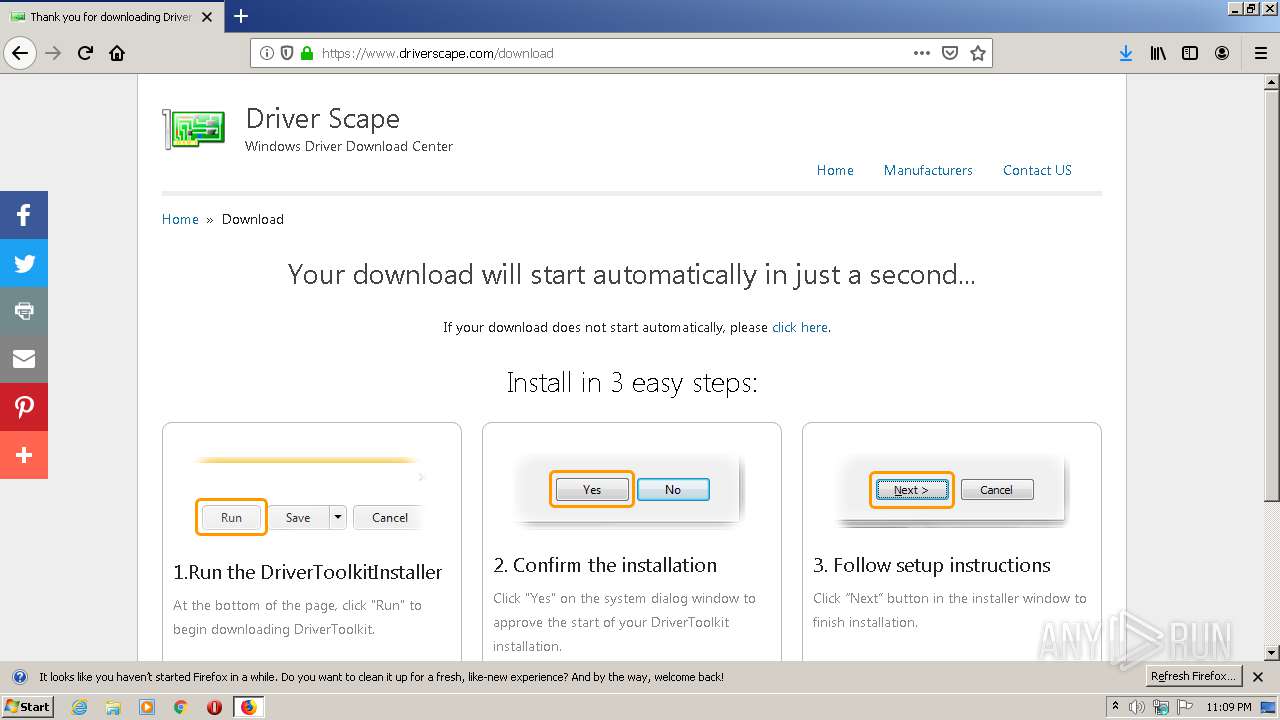Click the Driver Scape logo image

tap(194, 129)
